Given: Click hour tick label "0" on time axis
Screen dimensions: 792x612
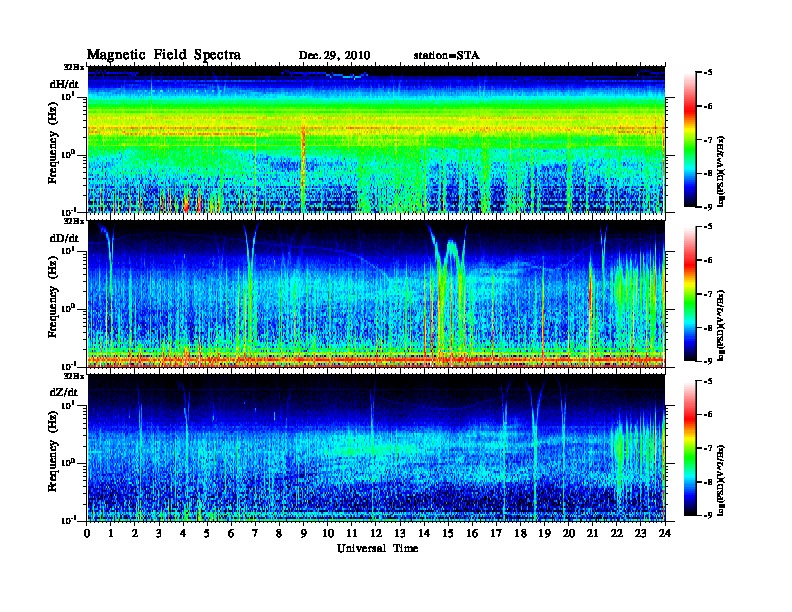Looking at the screenshot, I should (x=87, y=534).
